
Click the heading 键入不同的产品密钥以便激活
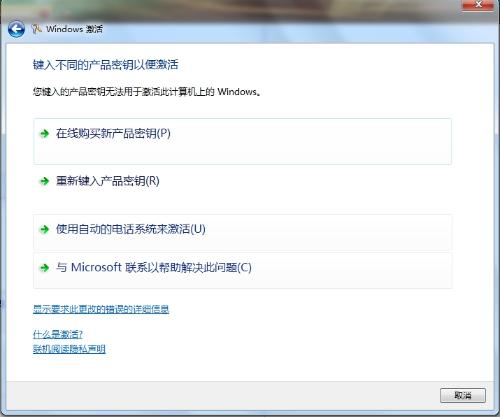point(105,65)
